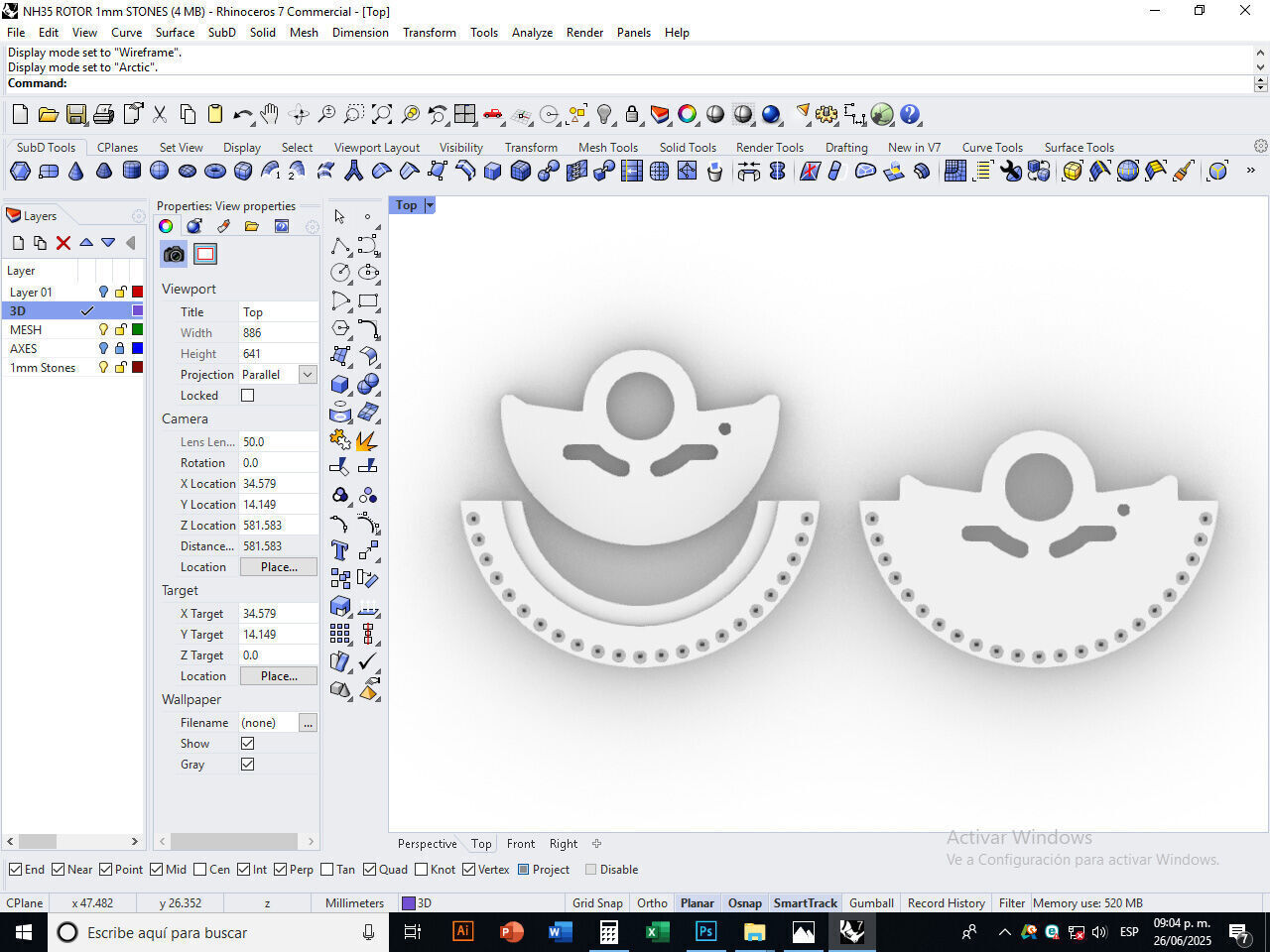Viewport: 1270px width, 952px height.
Task: Switch to the Perspective viewport tab
Action: (x=428, y=844)
